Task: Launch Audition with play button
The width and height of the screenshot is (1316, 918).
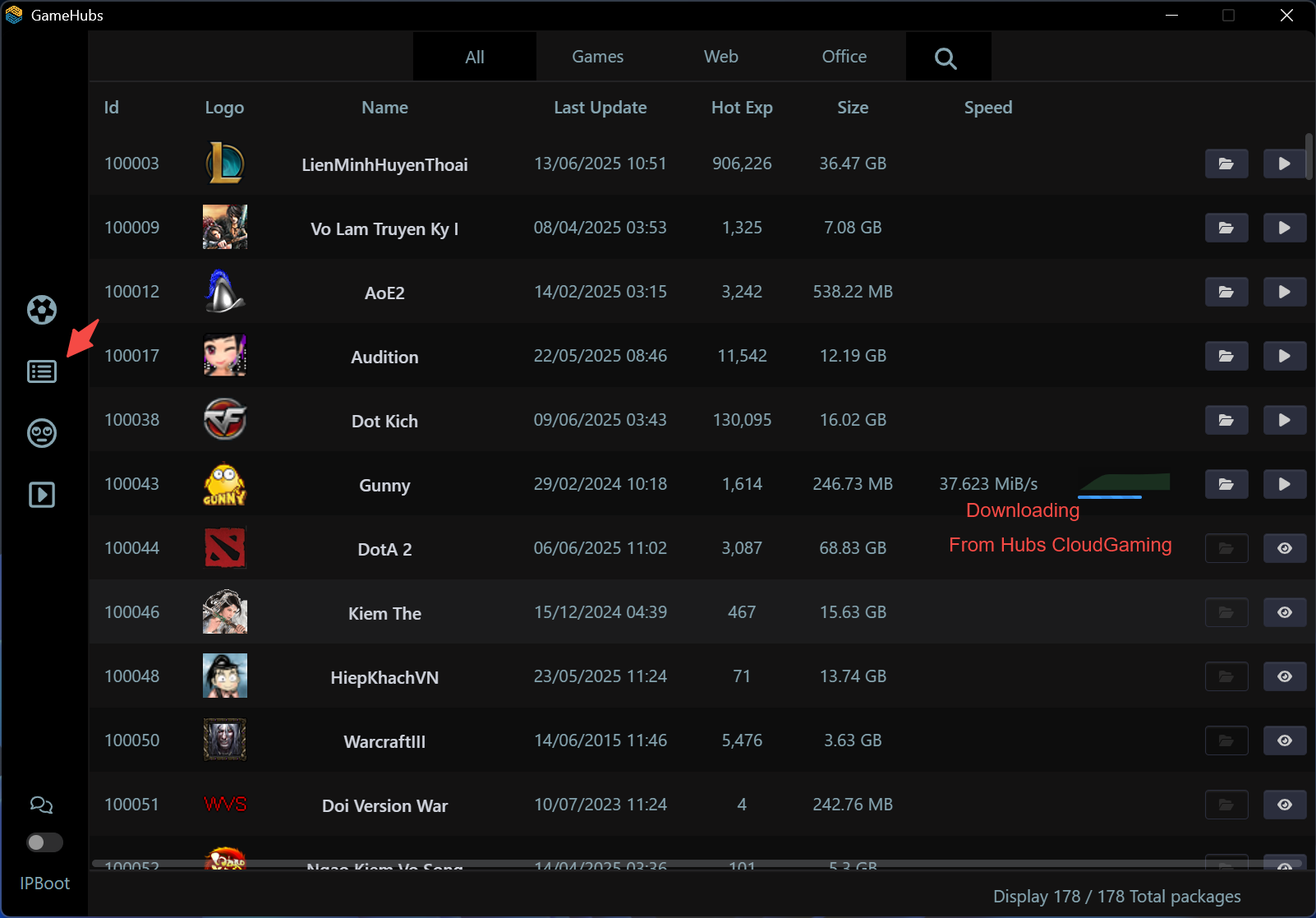Action: click(1284, 356)
